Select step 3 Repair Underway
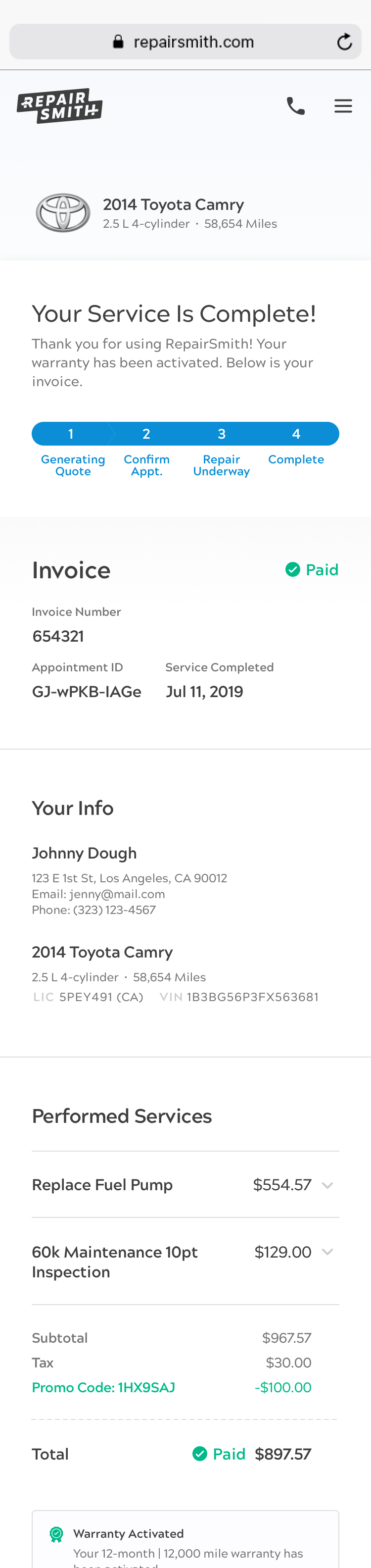 222,434
